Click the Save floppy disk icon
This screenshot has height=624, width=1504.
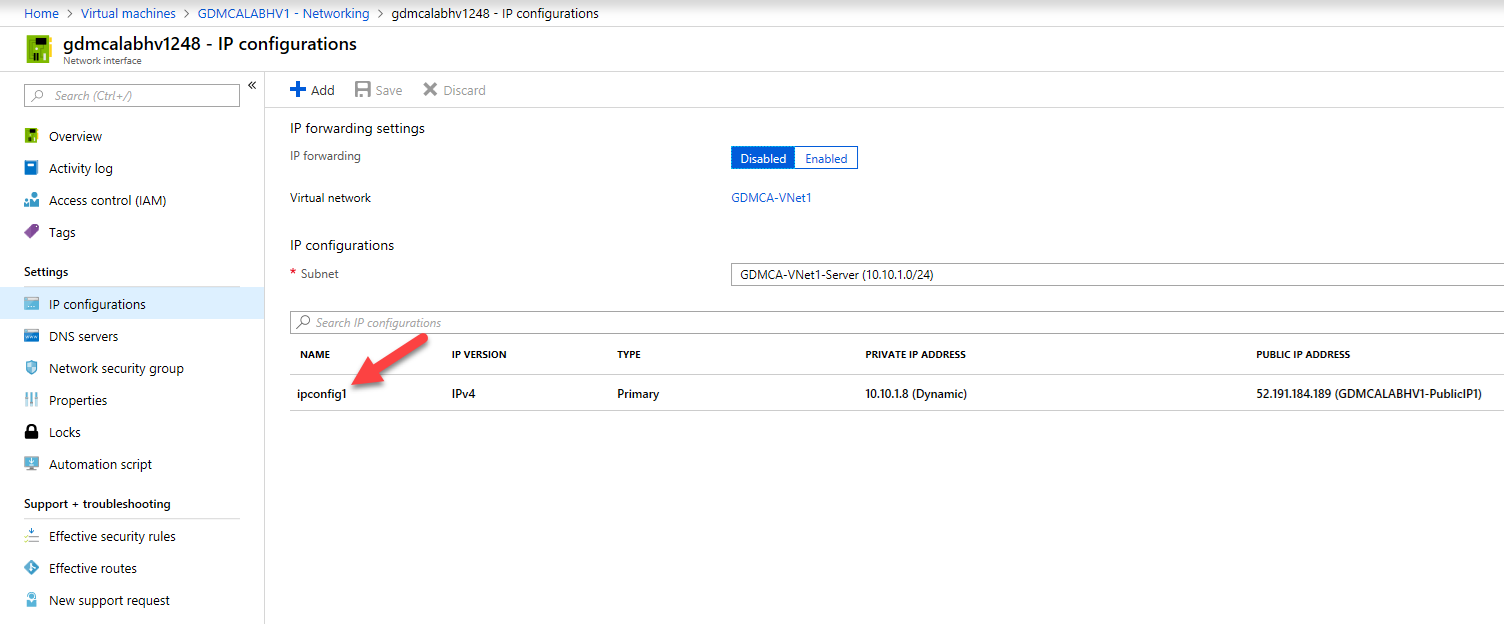click(363, 90)
